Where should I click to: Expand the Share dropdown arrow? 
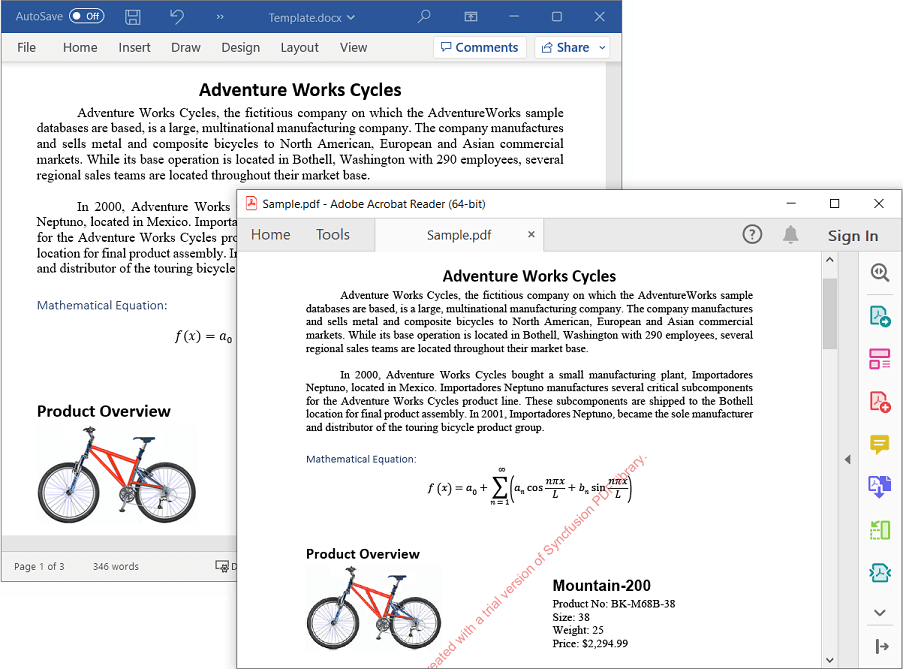(x=602, y=47)
